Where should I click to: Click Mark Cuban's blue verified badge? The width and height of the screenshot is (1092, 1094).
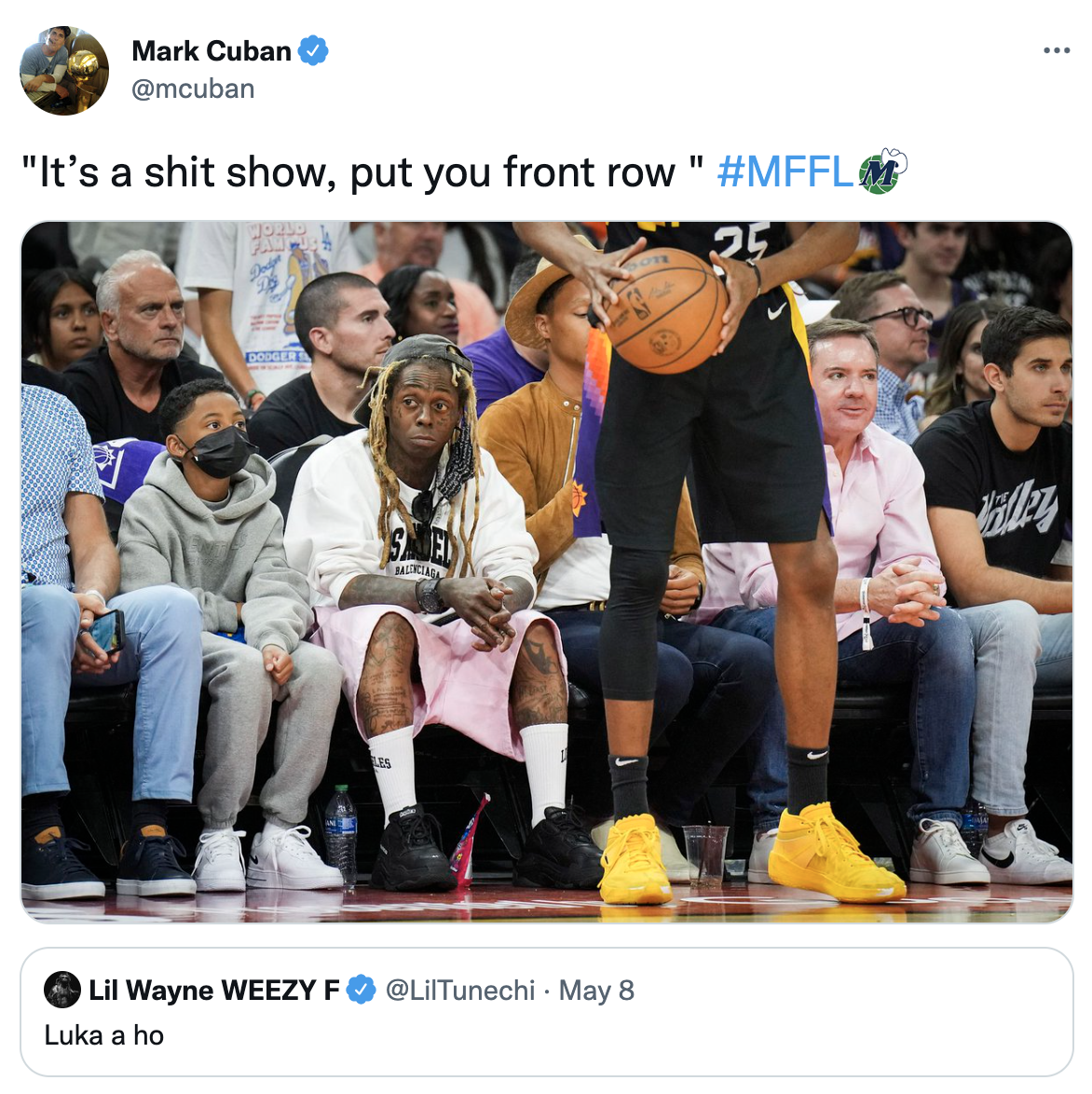click(x=313, y=51)
